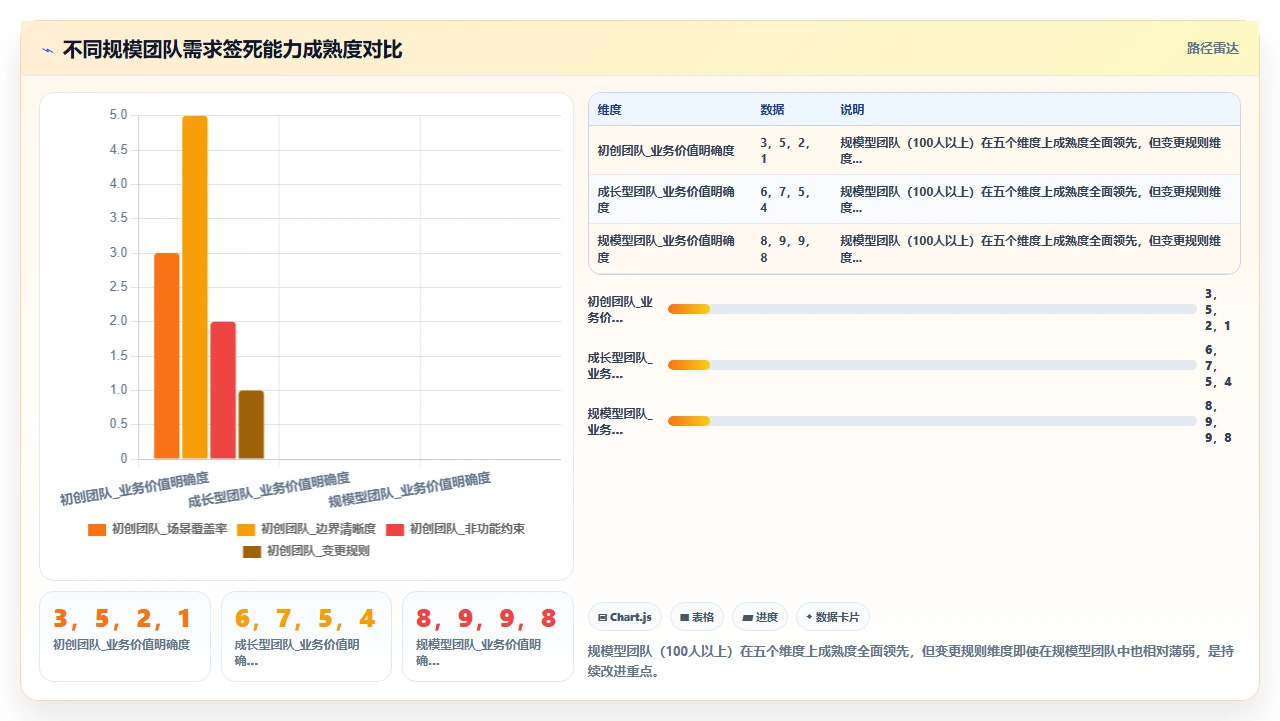1280x721 pixels.
Task: Toggle legend entry 初创团队_非功能约束
Action: [x=455, y=529]
